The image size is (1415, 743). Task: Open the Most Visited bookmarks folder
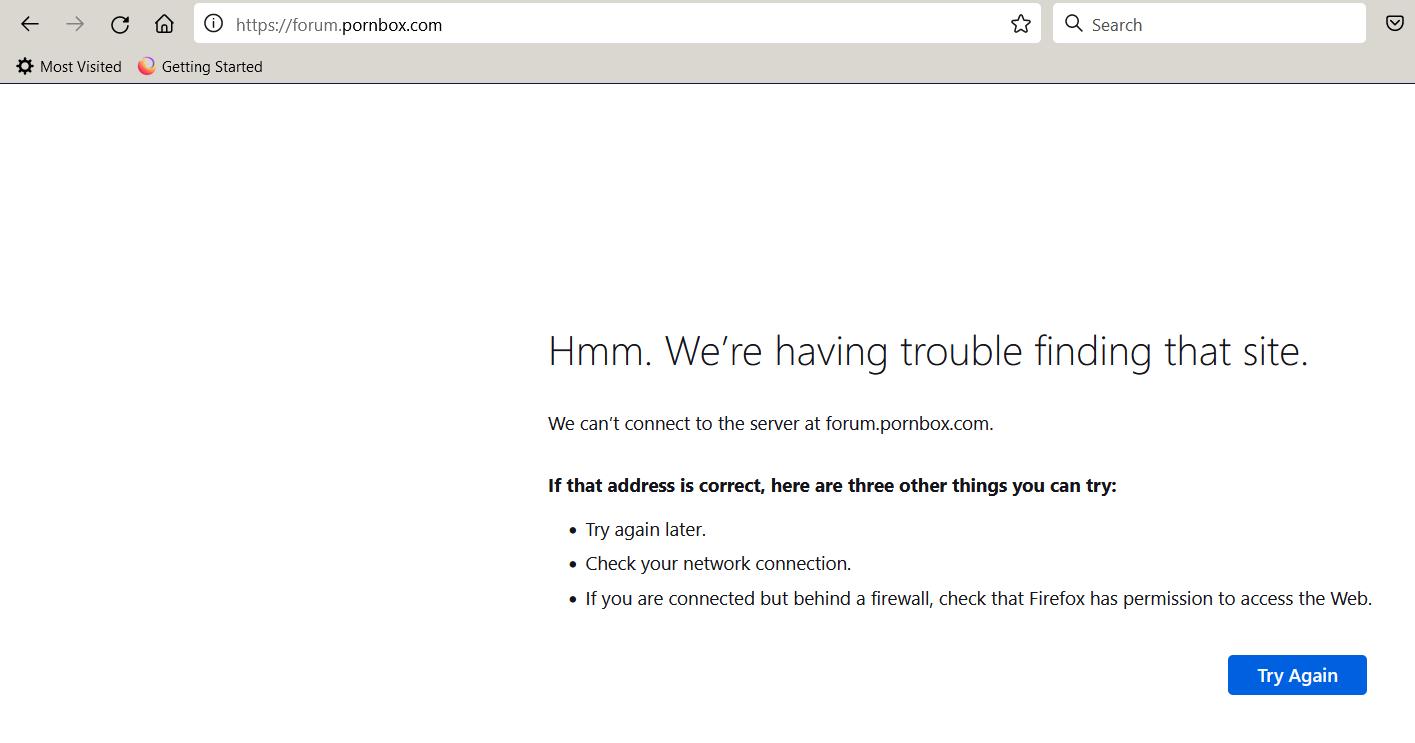(x=80, y=67)
